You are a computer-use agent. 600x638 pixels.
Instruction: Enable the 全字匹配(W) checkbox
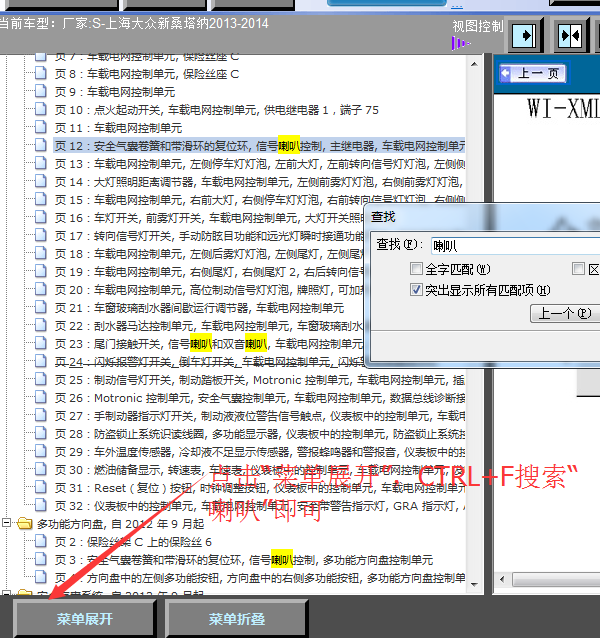pos(416,269)
